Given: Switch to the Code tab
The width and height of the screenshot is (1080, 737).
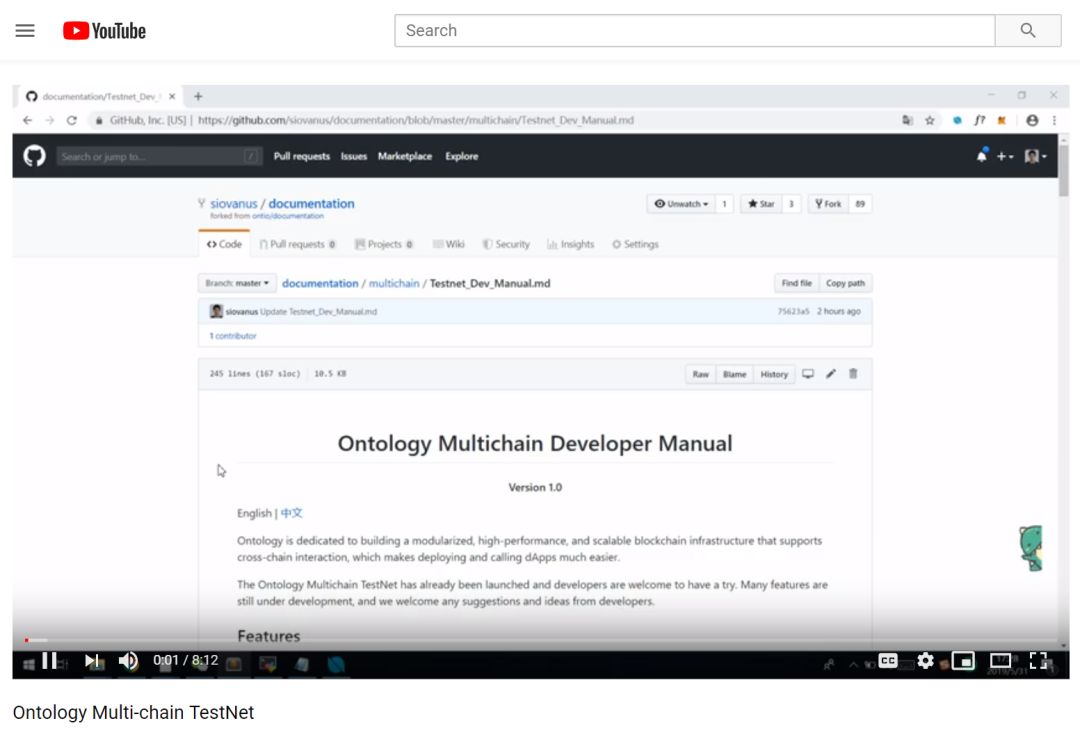Looking at the screenshot, I should (225, 244).
